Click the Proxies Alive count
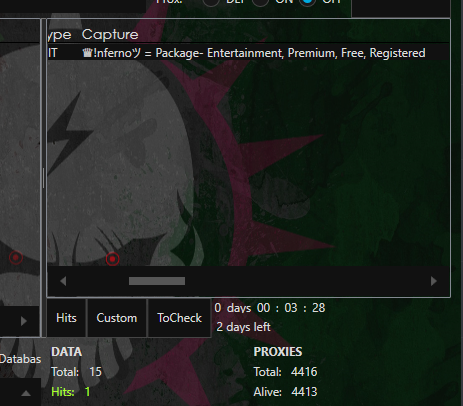This screenshot has width=463, height=406. [304, 392]
